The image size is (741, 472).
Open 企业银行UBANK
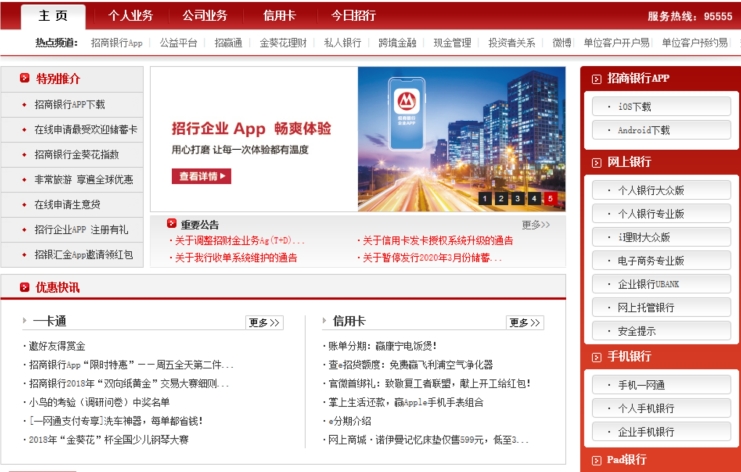pyautogui.click(x=661, y=284)
